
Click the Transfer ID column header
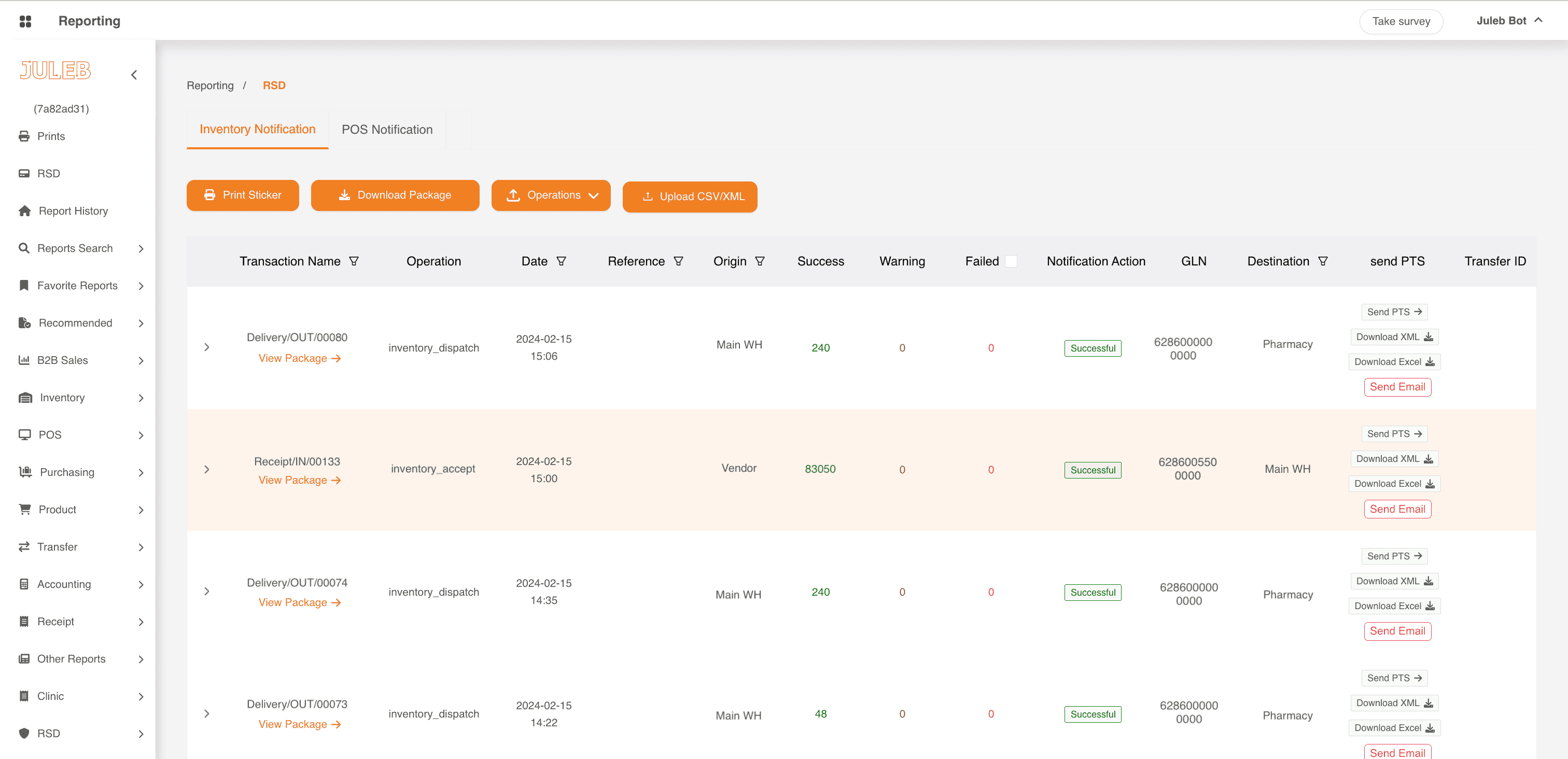1495,261
